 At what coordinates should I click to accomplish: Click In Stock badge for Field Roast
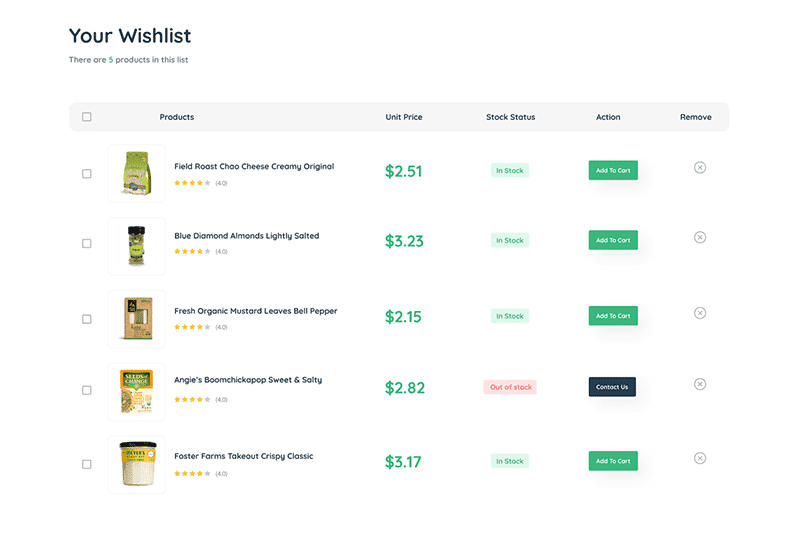click(510, 170)
